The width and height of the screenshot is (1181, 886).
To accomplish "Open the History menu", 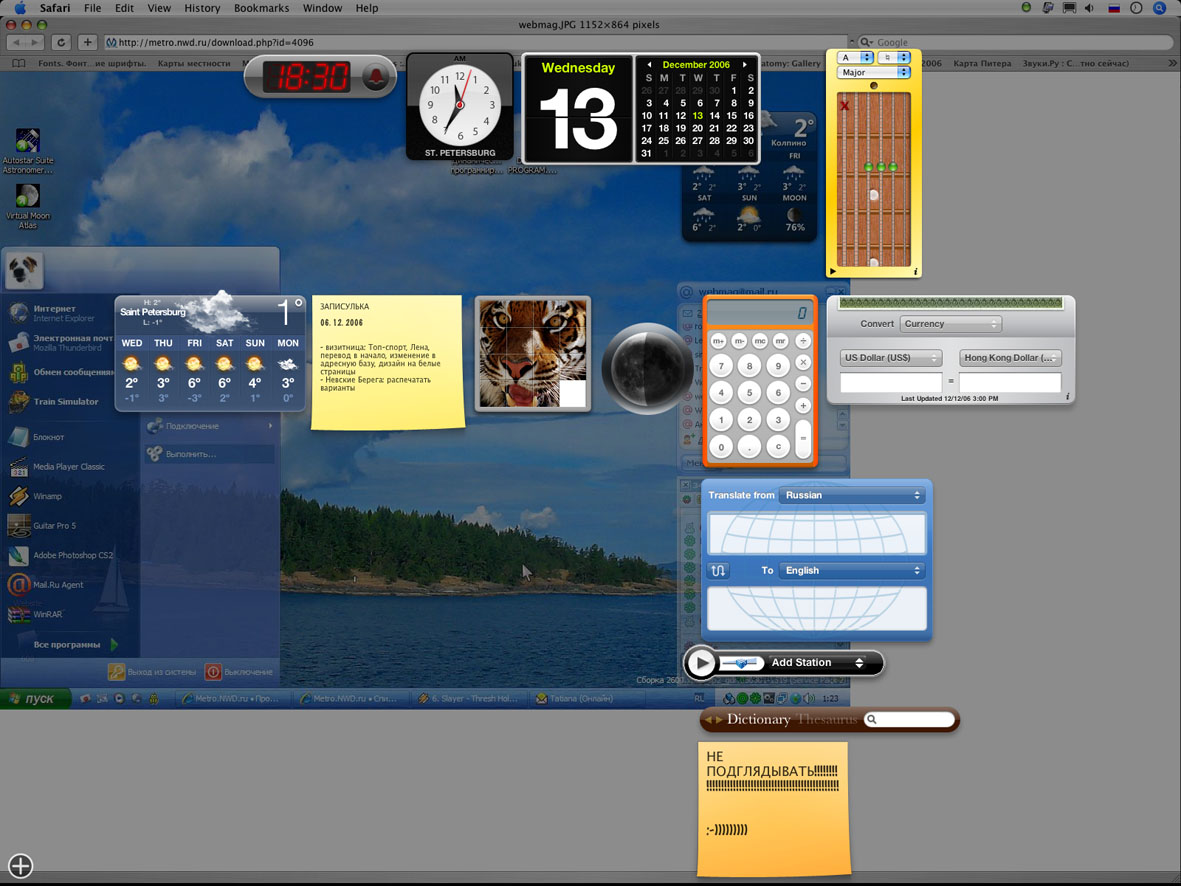I will tap(202, 8).
